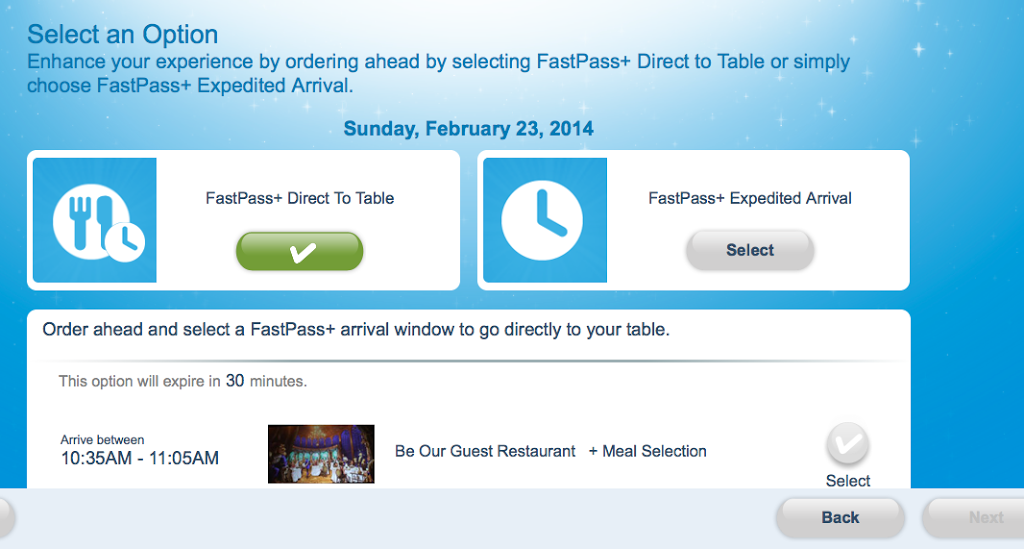Click the grayed-out Next button
Screen dimensions: 1024x549
(973, 518)
